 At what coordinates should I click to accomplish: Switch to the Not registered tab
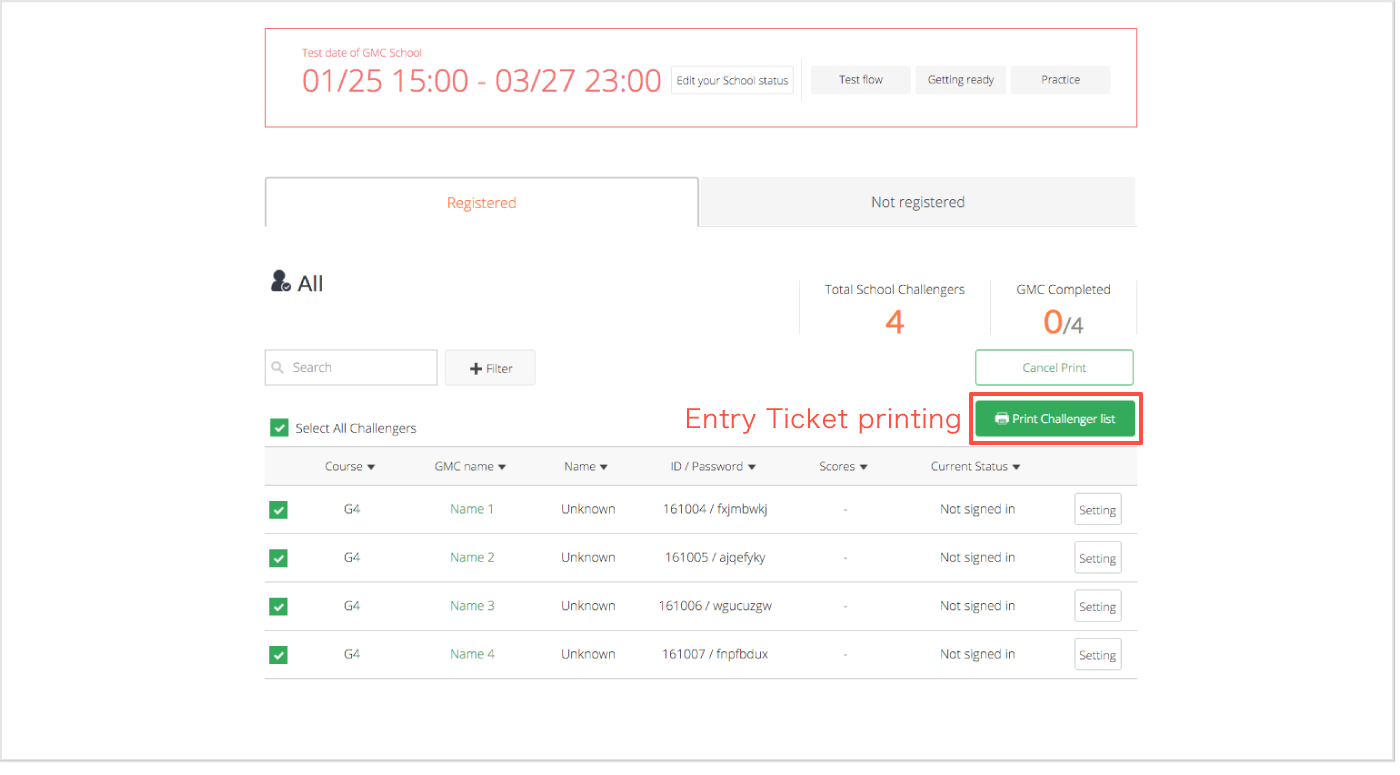pos(917,202)
